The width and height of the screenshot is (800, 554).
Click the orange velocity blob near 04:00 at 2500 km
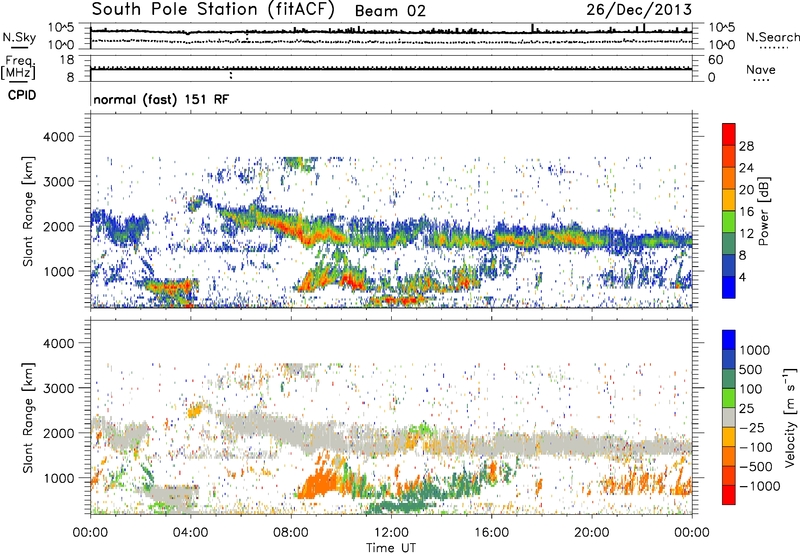tap(196, 409)
